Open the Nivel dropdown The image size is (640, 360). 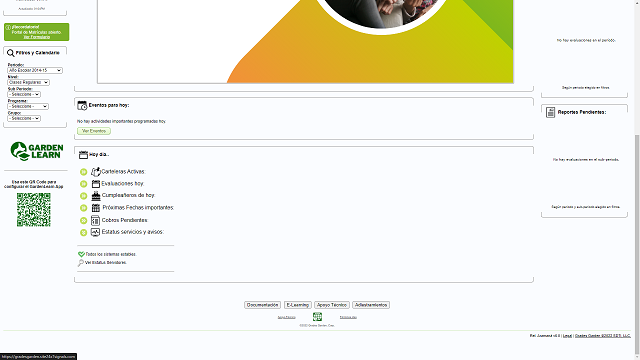29,82
